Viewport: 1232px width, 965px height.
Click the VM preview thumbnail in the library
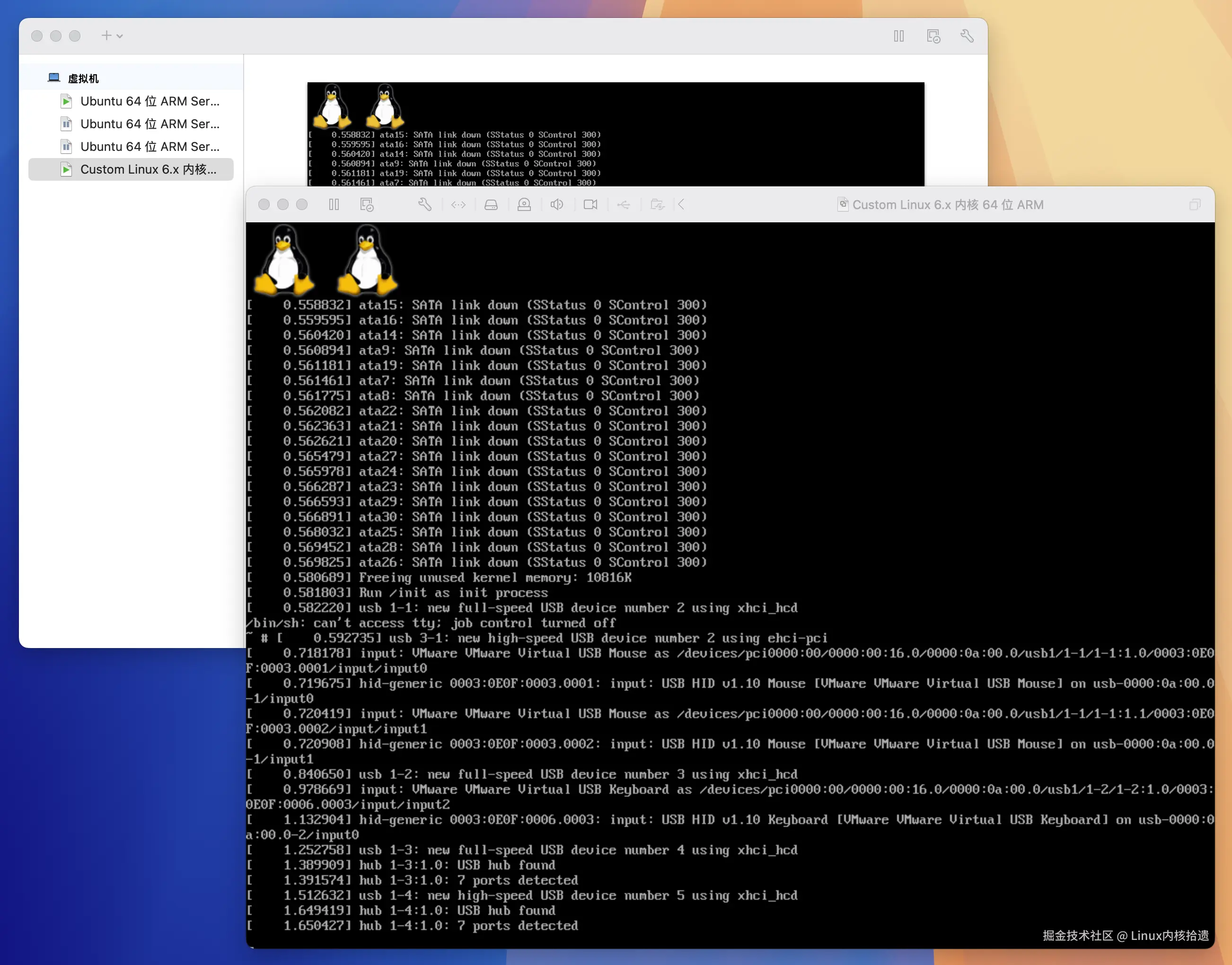615,134
